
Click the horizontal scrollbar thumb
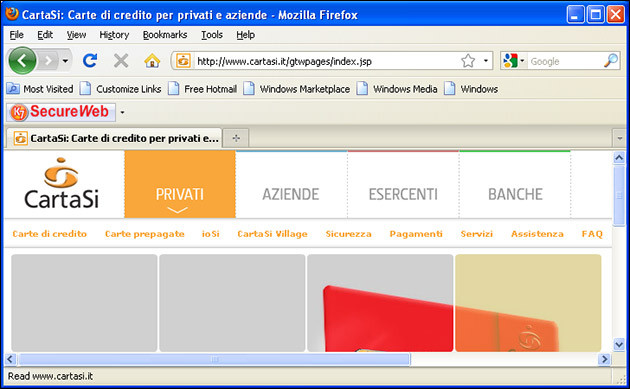(214, 359)
